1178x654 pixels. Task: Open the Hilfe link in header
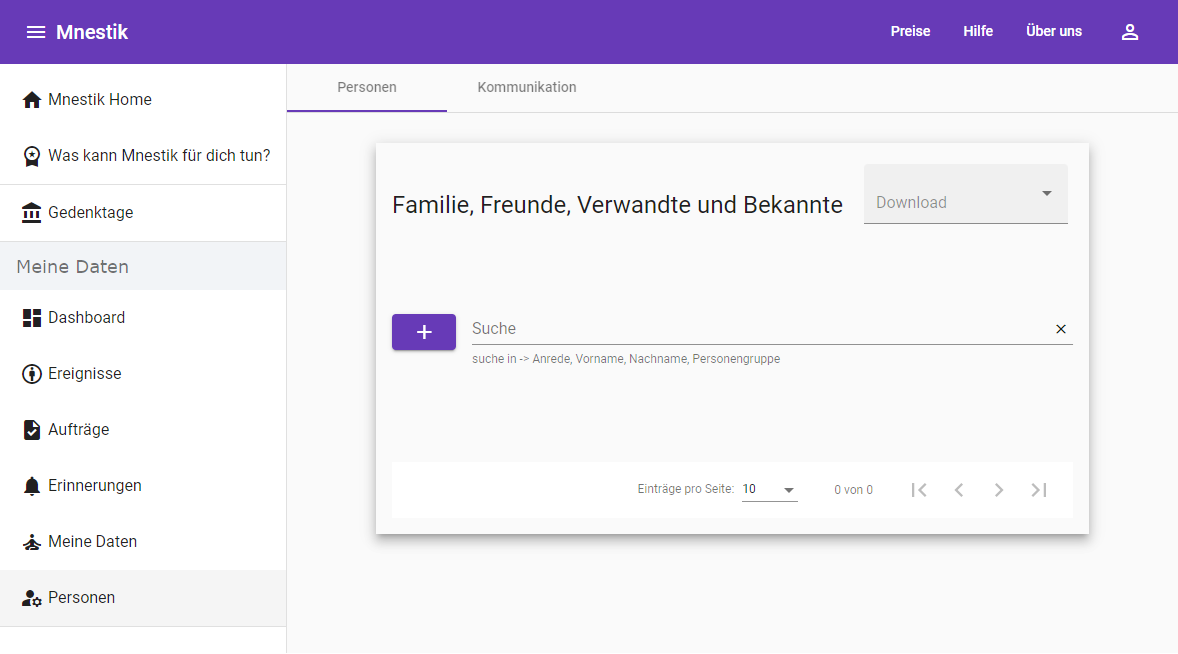[977, 32]
